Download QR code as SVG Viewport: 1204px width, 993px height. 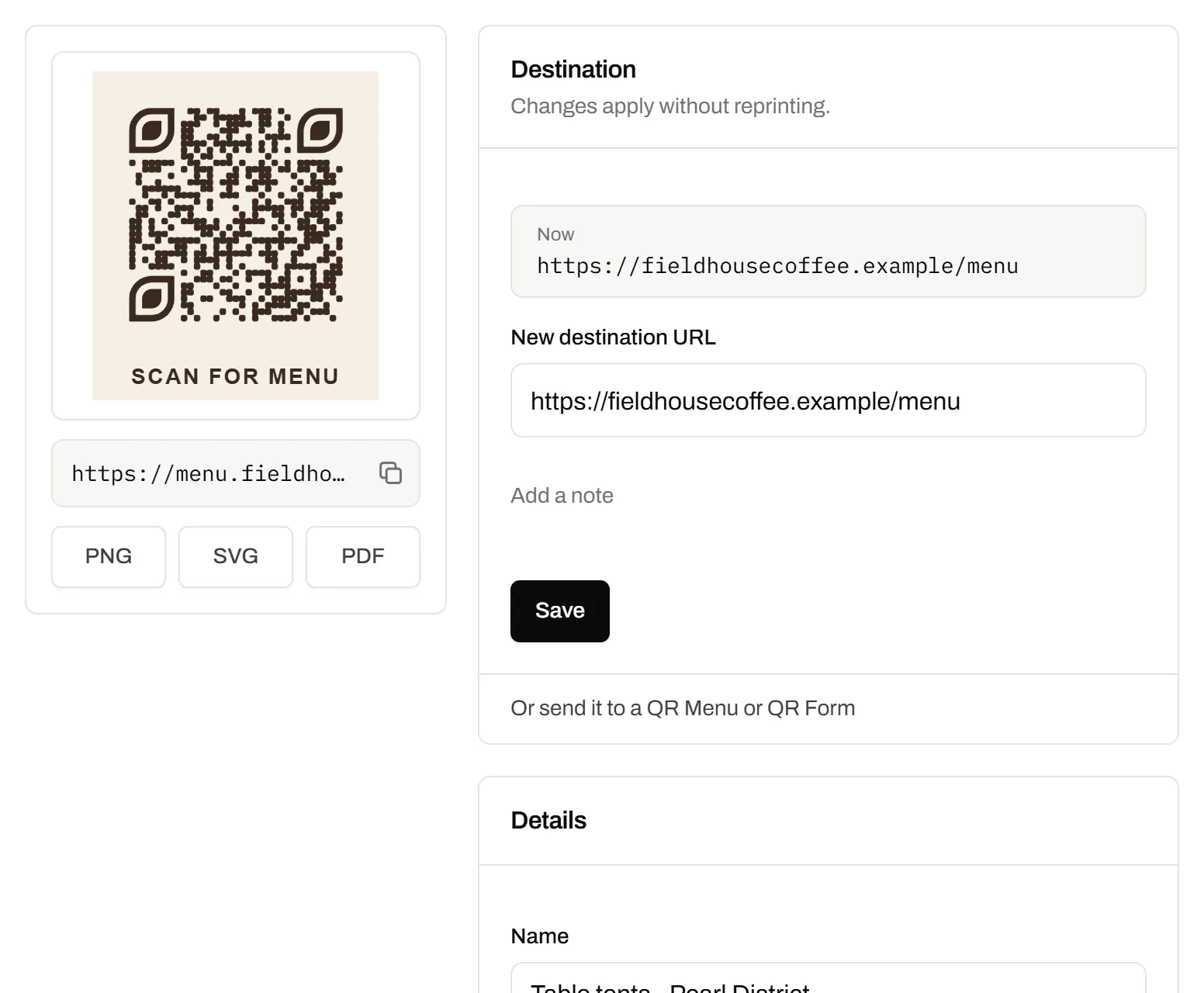(236, 556)
